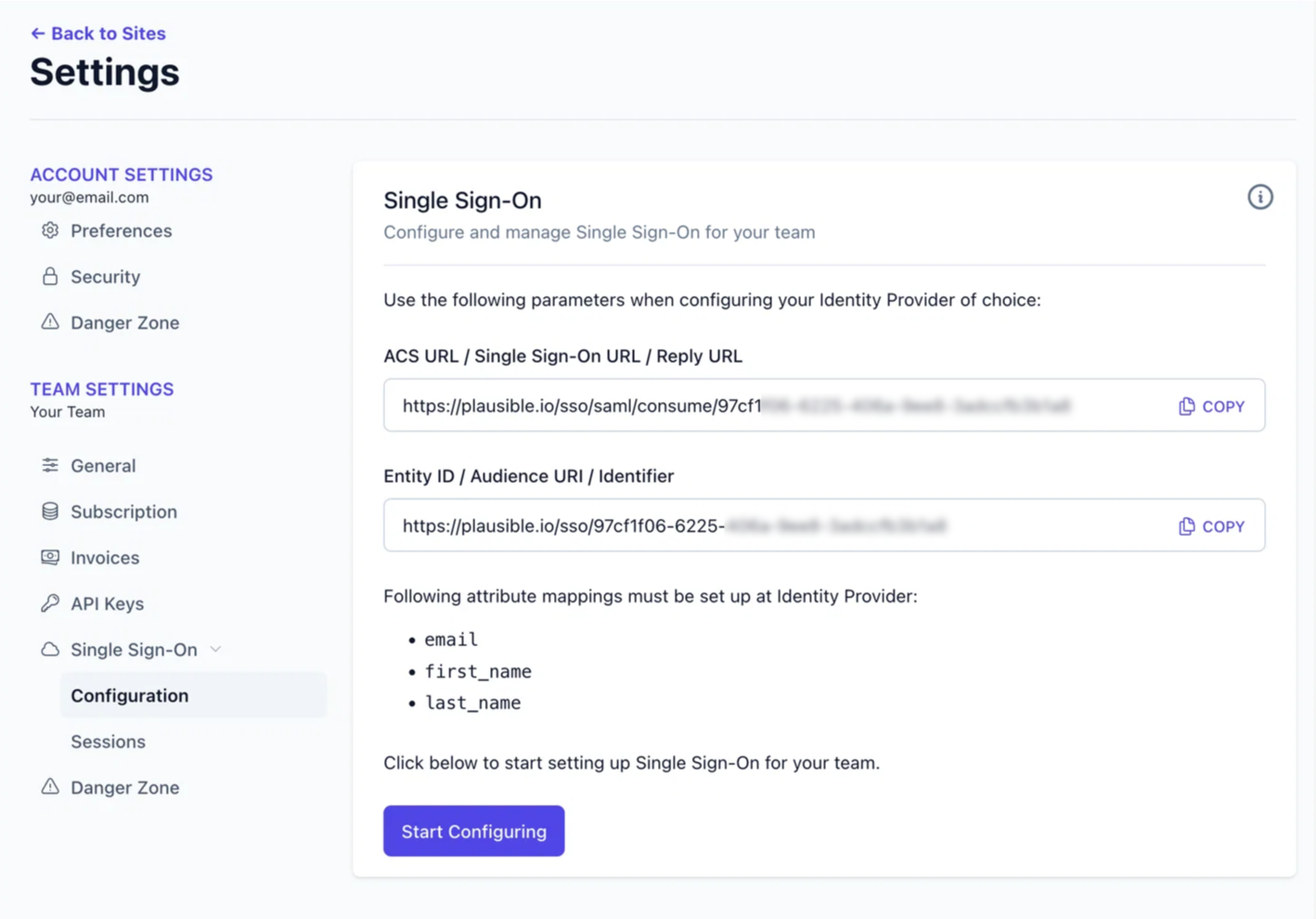Go back via Back to Sites link

tap(97, 33)
